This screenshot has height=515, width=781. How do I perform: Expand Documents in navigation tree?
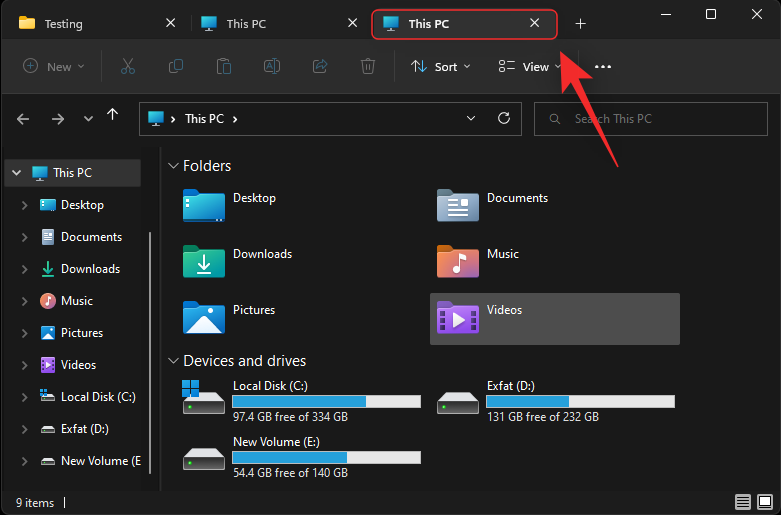click(24, 237)
